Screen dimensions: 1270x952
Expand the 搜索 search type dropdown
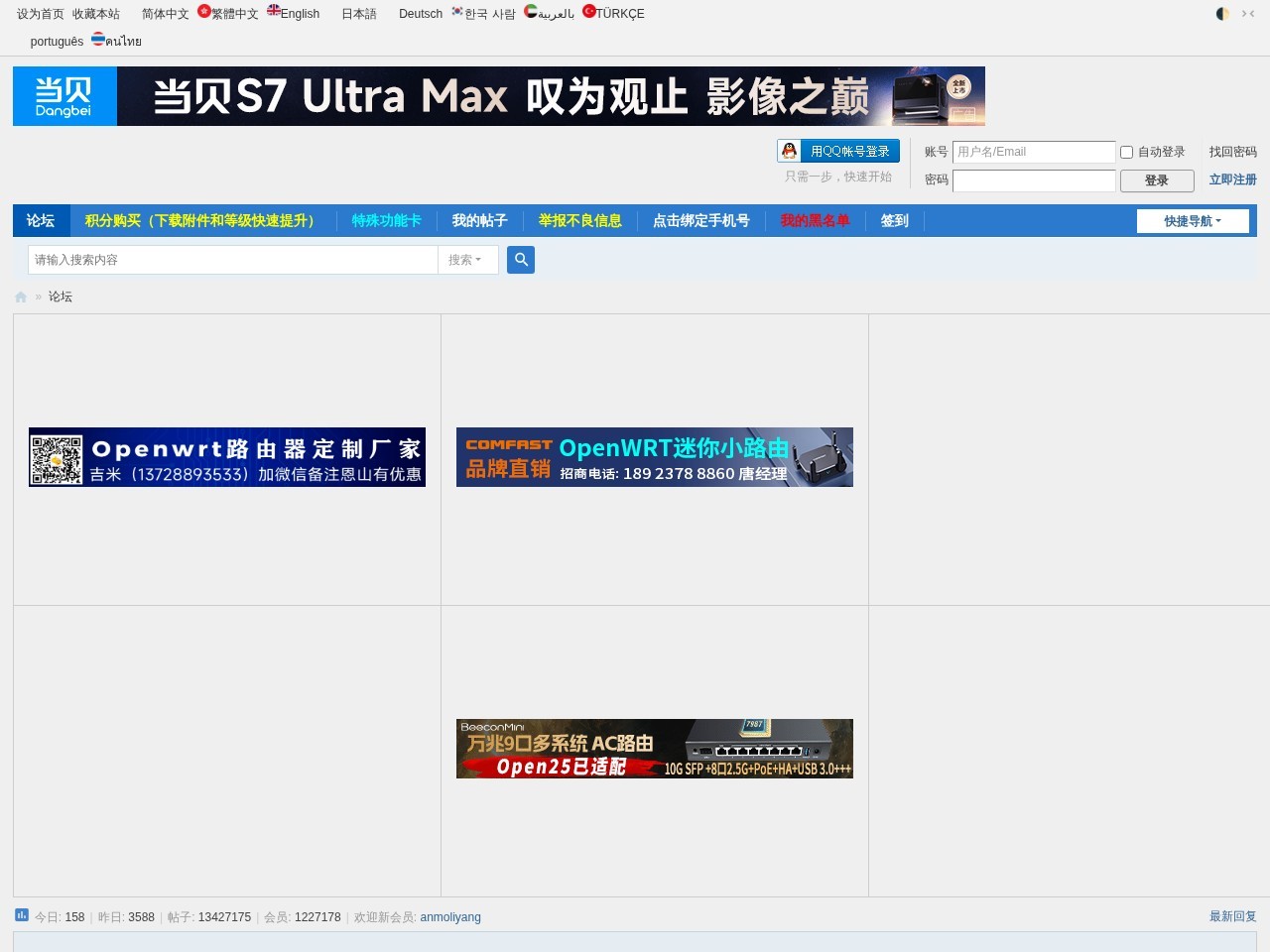pyautogui.click(x=464, y=260)
